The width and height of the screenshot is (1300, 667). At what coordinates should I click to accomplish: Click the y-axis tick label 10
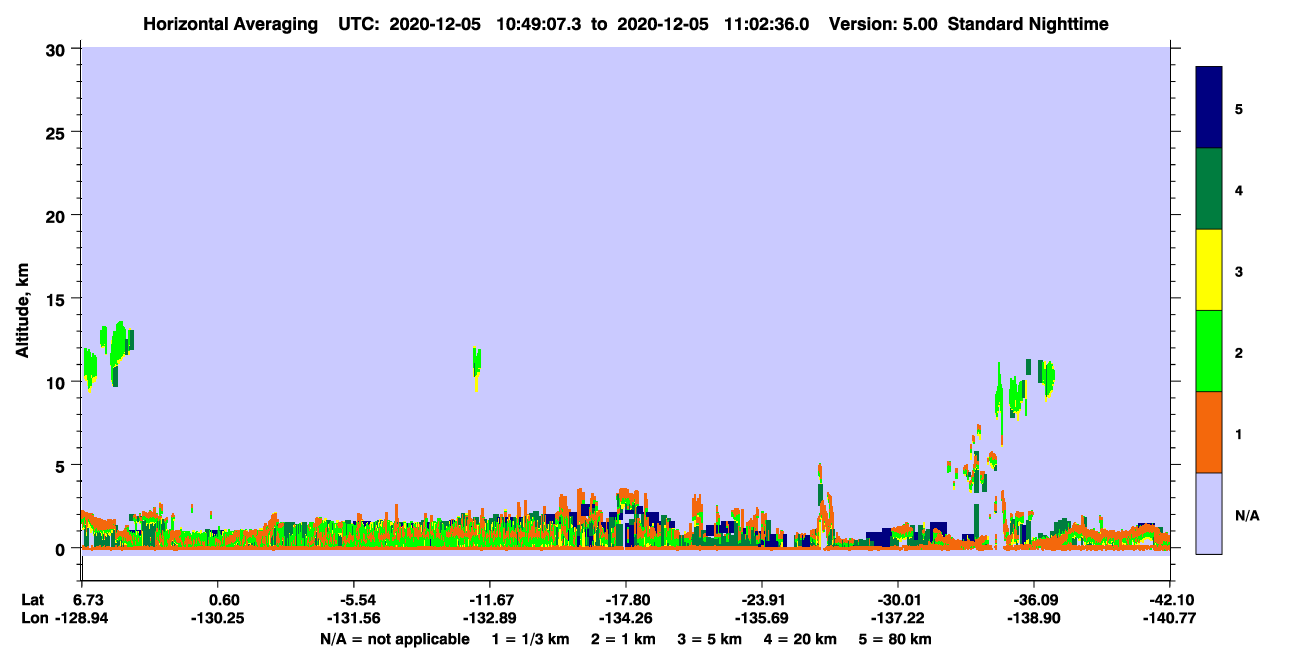pyautogui.click(x=58, y=382)
